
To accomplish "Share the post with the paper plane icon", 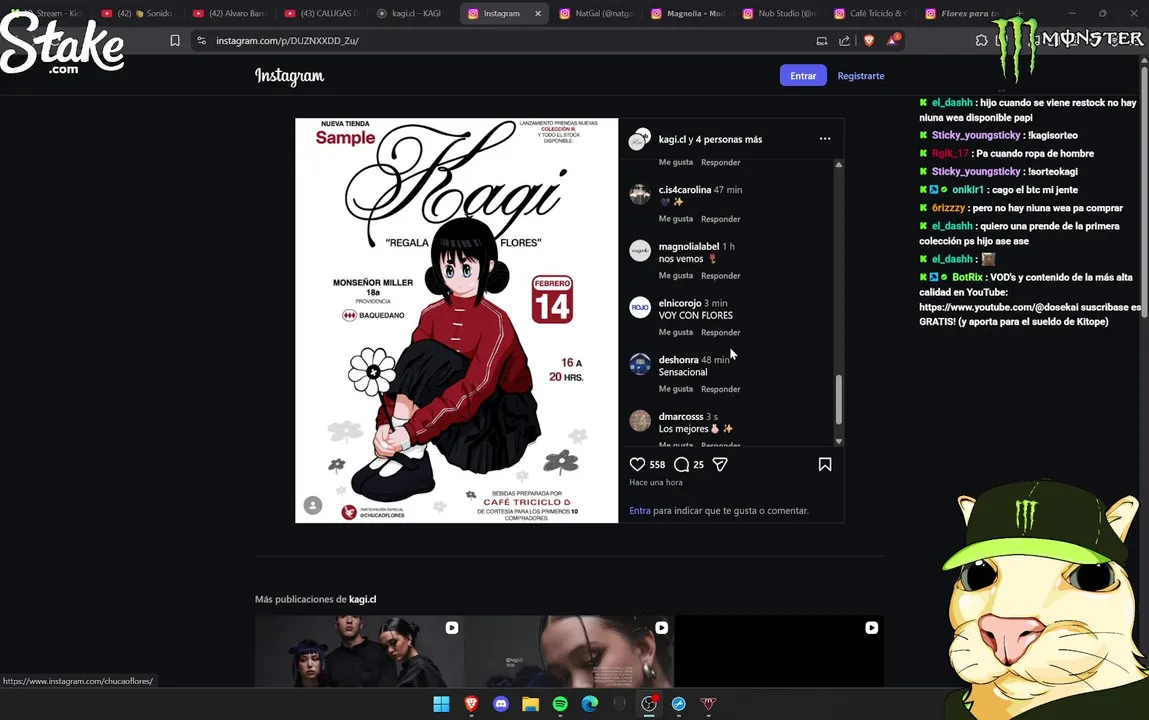I will point(720,464).
